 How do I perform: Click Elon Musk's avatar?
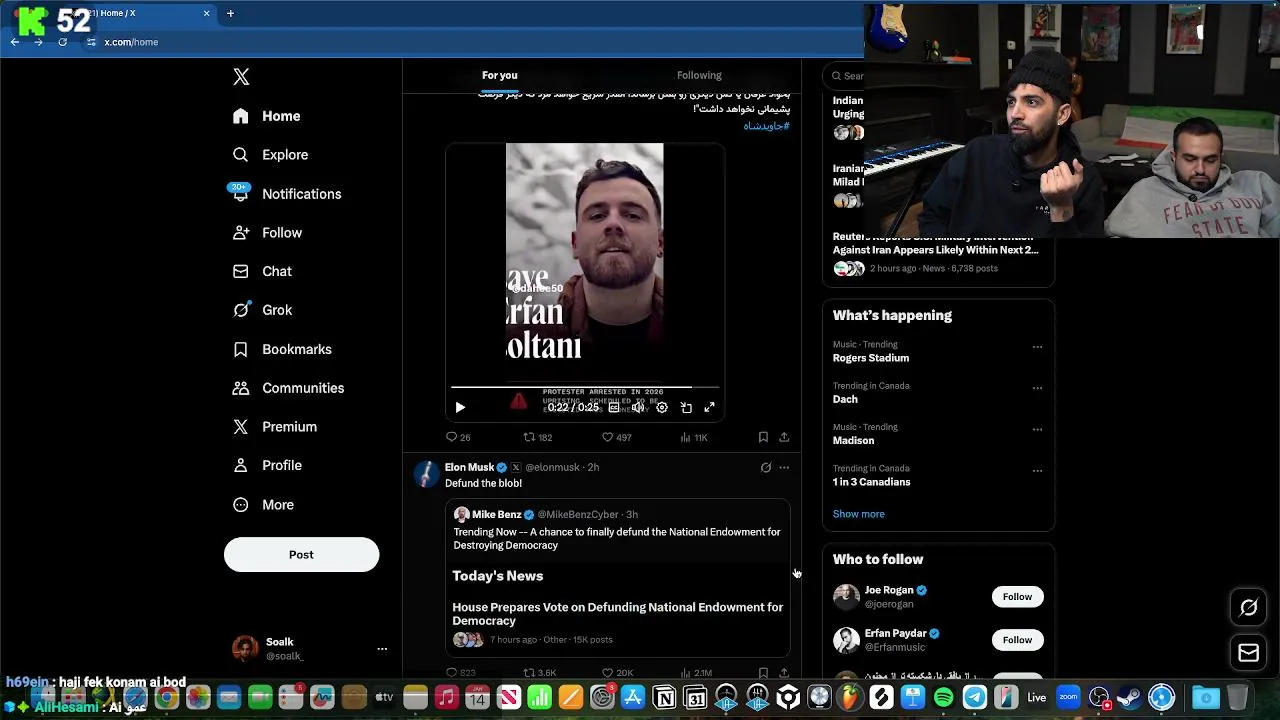427,474
